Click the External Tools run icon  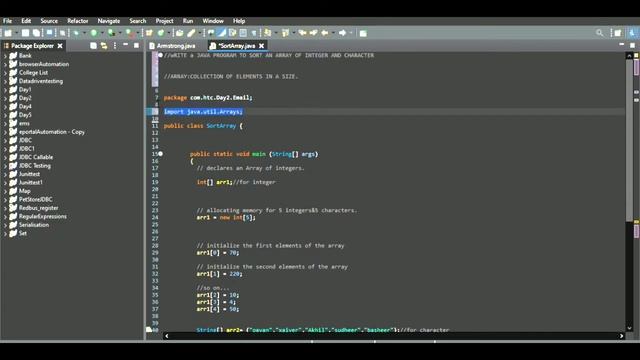coord(129,33)
